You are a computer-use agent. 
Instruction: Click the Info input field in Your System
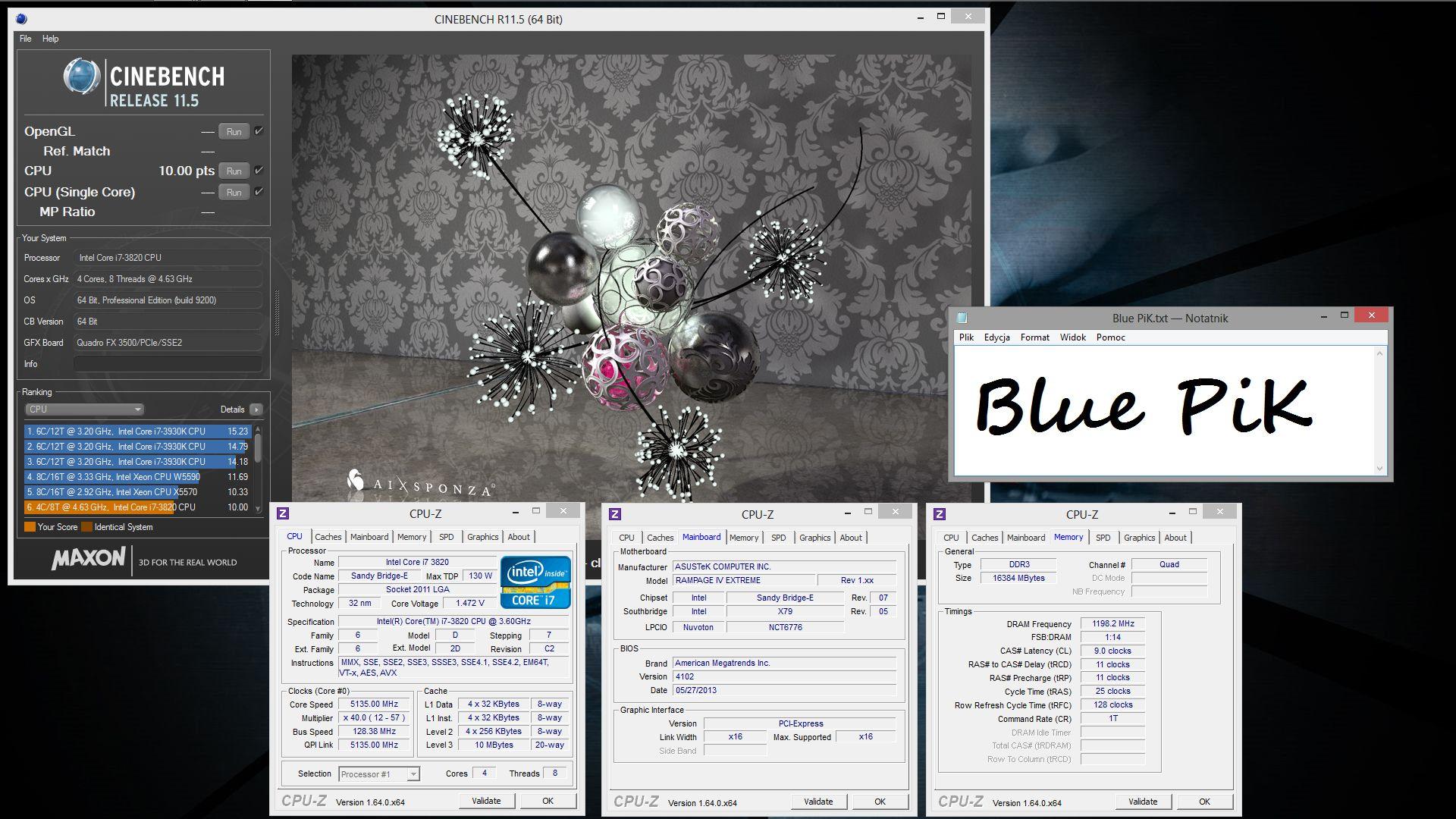168,364
